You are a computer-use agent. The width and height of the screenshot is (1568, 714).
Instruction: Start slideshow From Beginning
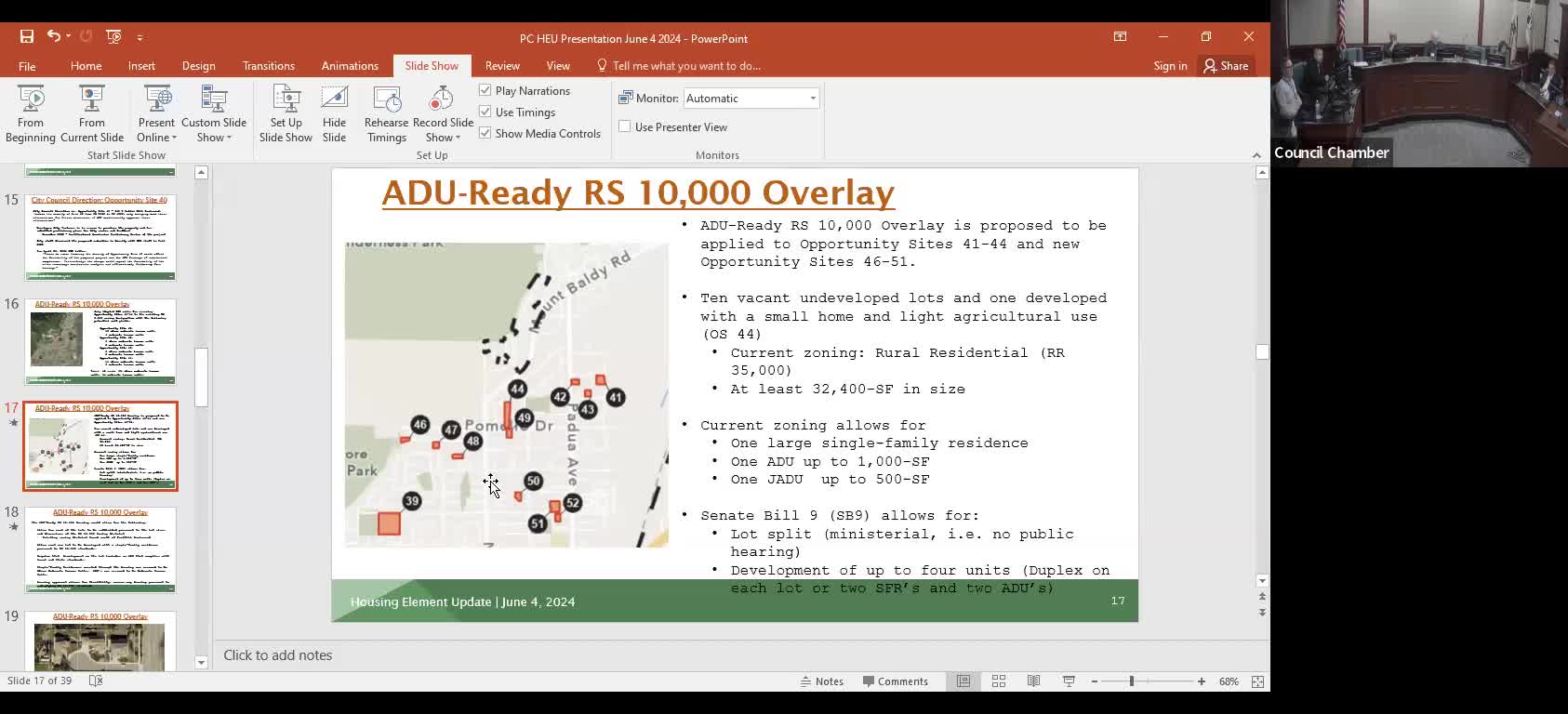(31, 113)
